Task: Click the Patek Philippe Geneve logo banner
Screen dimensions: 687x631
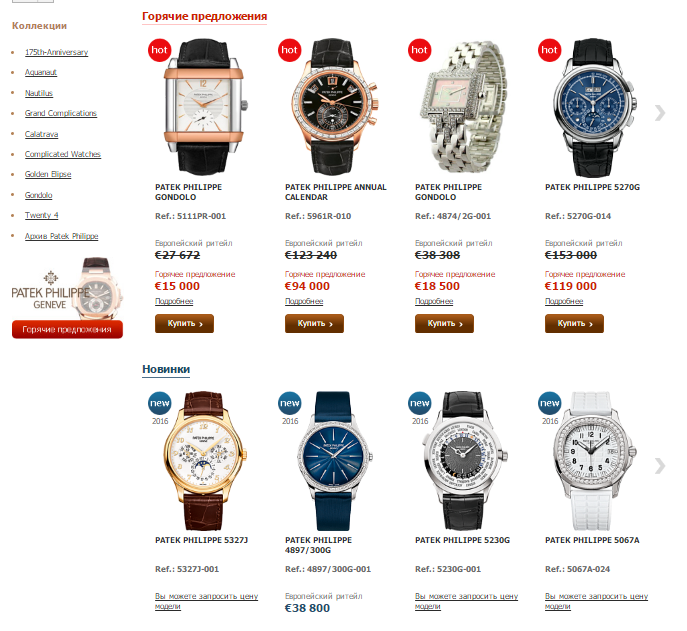Action: tap(67, 288)
